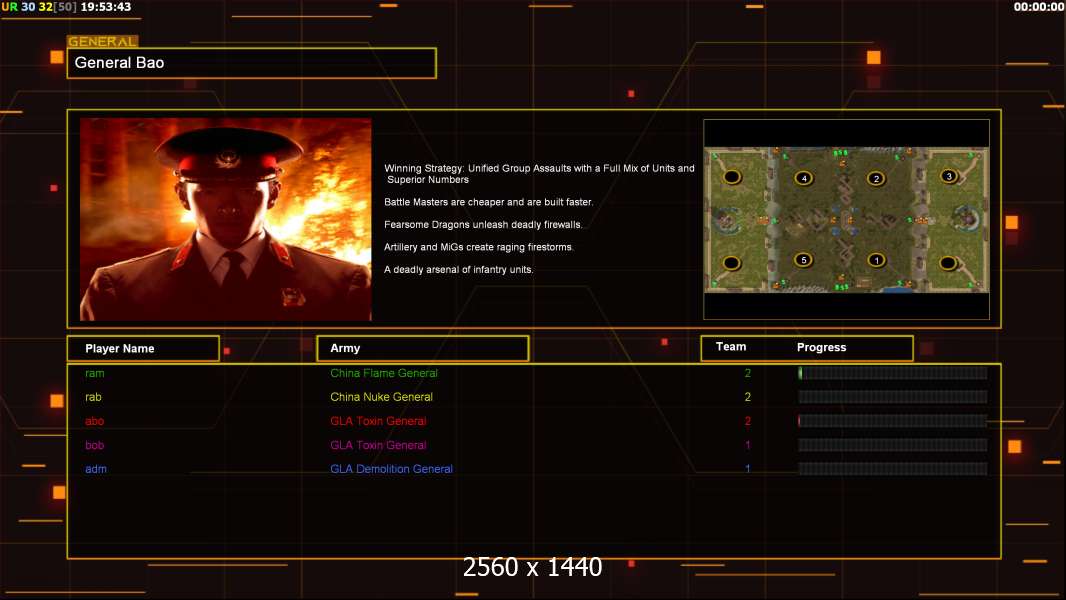The height and width of the screenshot is (600, 1066).
Task: Click the UR 30 32[50] stats readout
Action: [39, 7]
